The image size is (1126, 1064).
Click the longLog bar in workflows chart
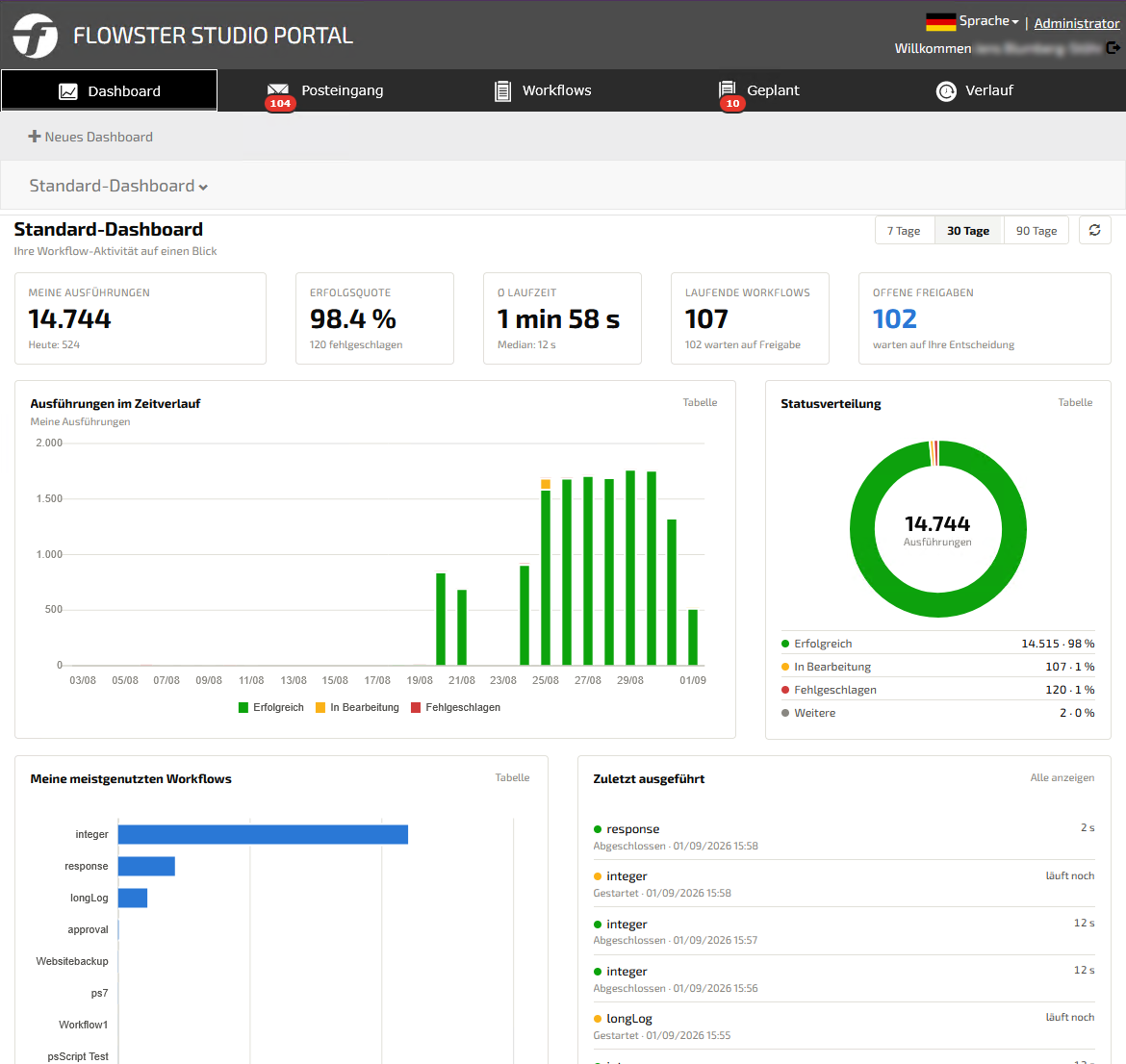click(x=133, y=898)
